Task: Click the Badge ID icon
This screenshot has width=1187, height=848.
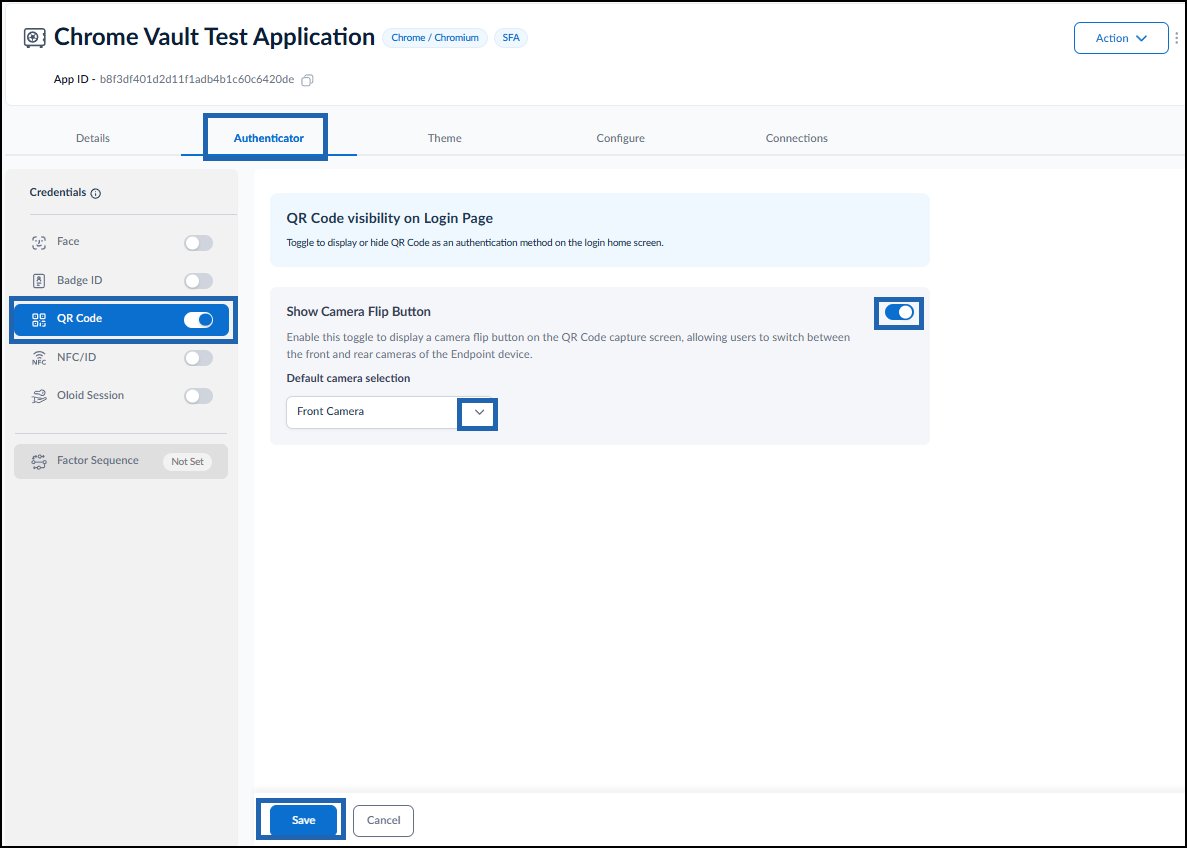Action: (39, 281)
